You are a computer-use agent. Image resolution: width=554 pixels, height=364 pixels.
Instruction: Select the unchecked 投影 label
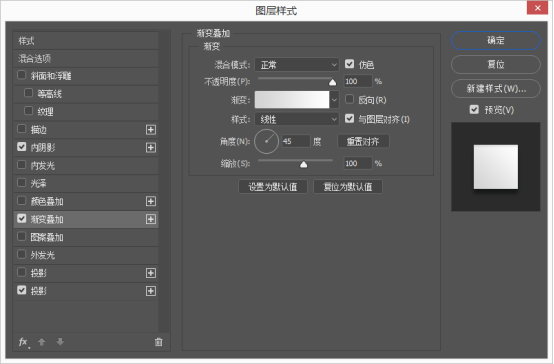39,273
